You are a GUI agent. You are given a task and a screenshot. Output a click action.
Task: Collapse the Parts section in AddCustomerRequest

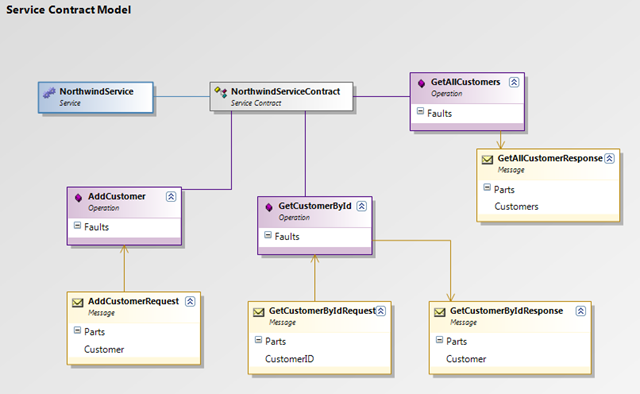click(x=77, y=330)
